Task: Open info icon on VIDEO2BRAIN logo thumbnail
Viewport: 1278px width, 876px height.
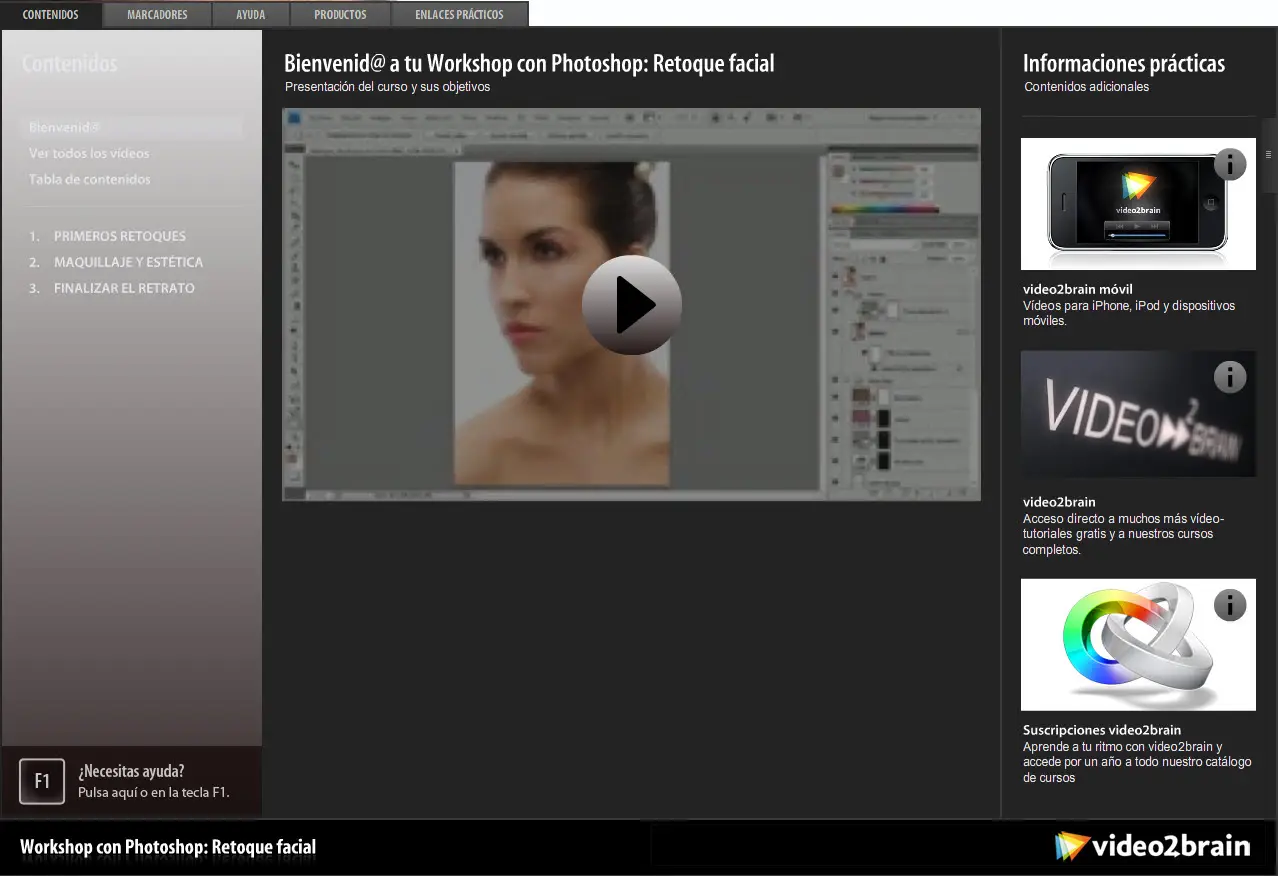Action: coord(1230,377)
